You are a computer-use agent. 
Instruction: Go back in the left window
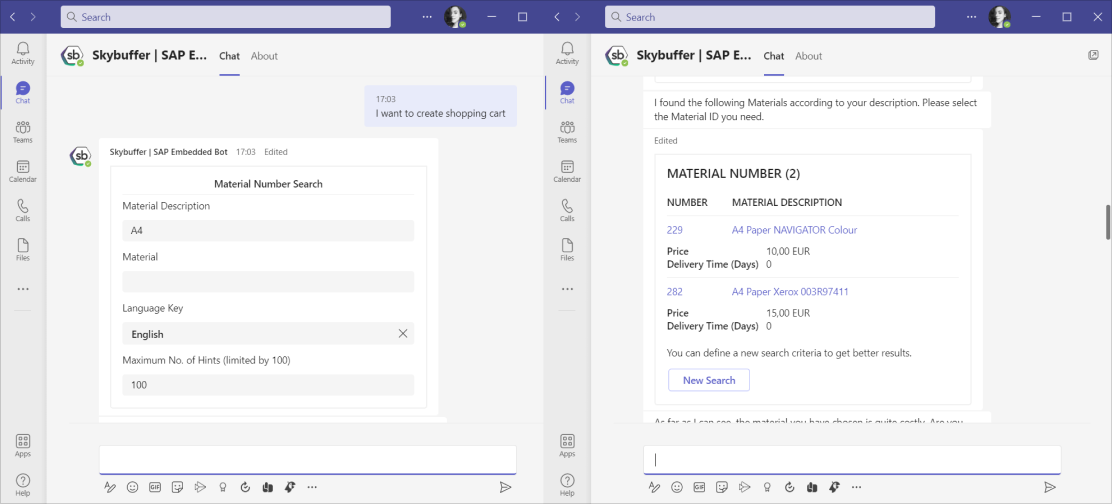13,17
